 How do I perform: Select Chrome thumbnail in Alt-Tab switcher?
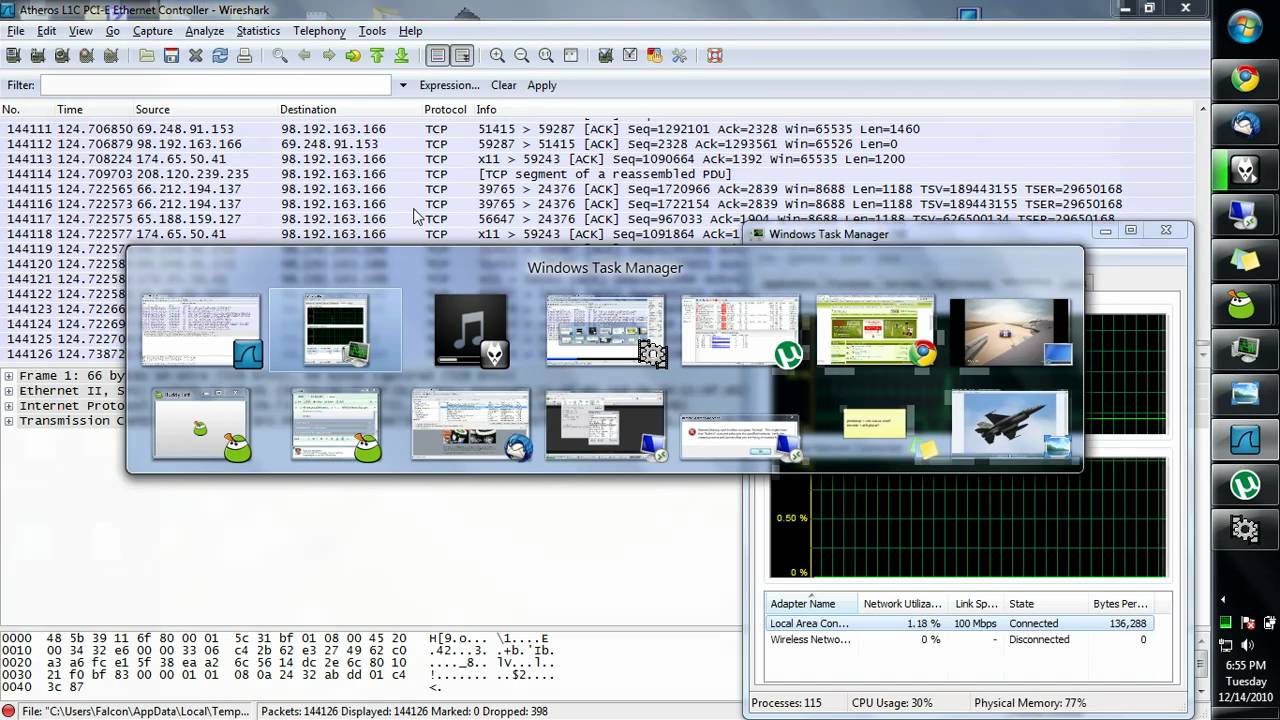tap(876, 330)
